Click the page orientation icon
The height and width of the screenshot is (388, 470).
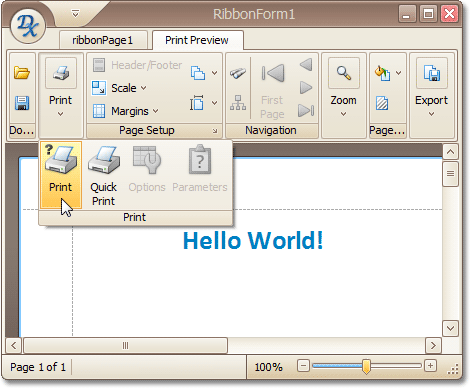click(198, 73)
